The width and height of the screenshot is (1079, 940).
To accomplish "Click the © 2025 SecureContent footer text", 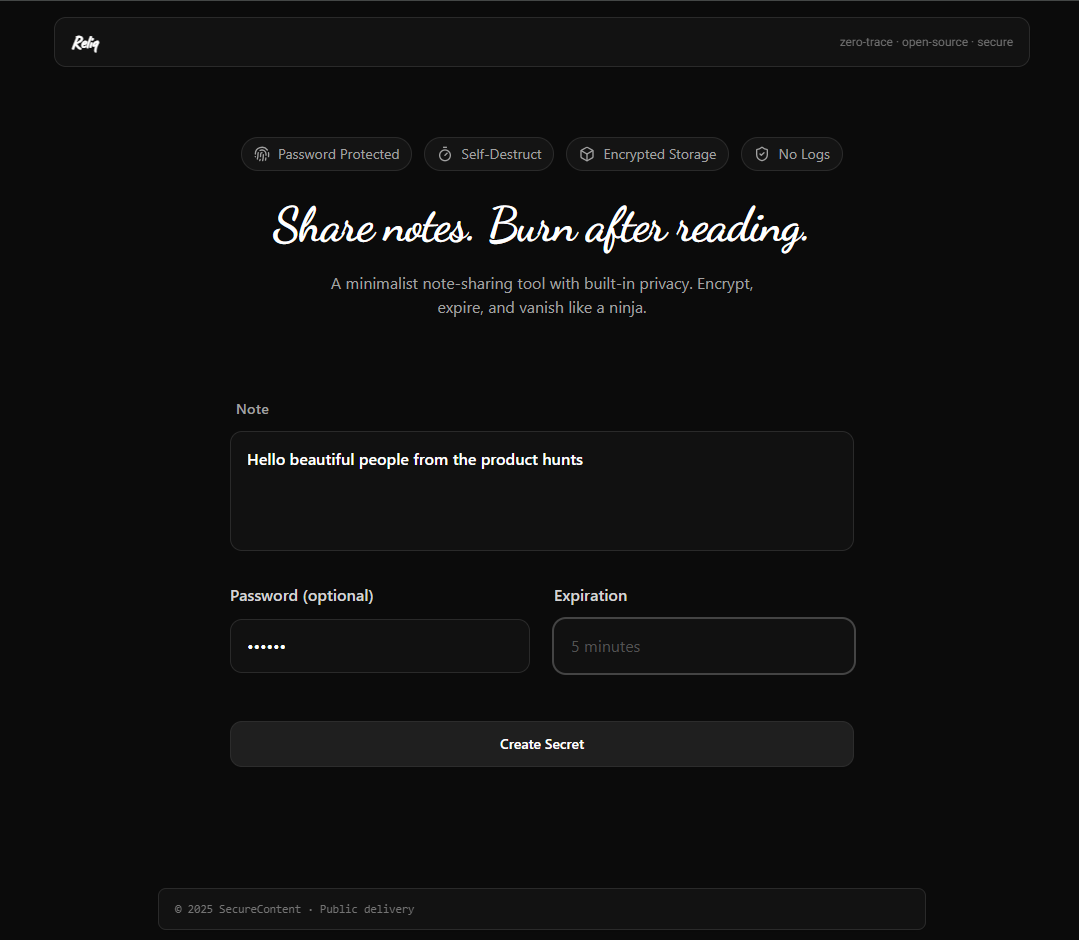I will [295, 909].
